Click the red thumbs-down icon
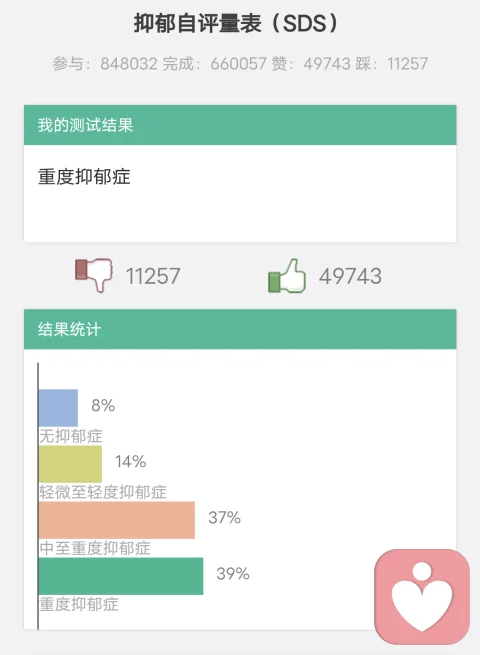Screen dimensions: 480x655 pos(94,275)
